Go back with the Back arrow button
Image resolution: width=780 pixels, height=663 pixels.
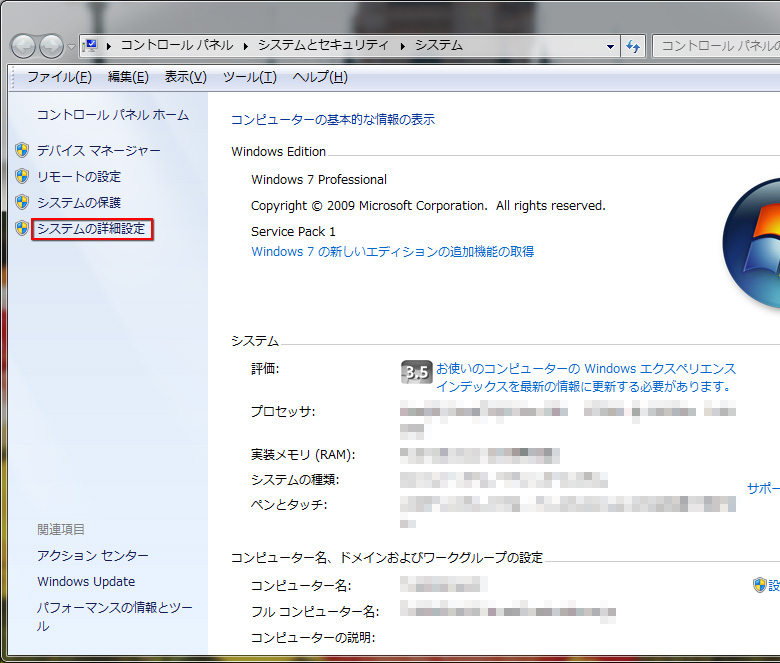pos(23,46)
